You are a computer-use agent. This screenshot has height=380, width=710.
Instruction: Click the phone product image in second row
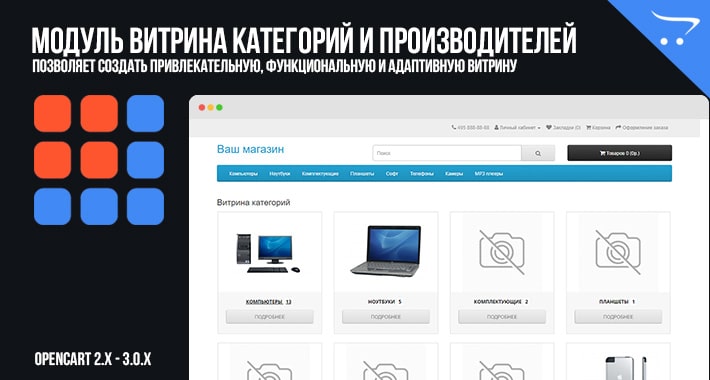[x=626, y=367]
